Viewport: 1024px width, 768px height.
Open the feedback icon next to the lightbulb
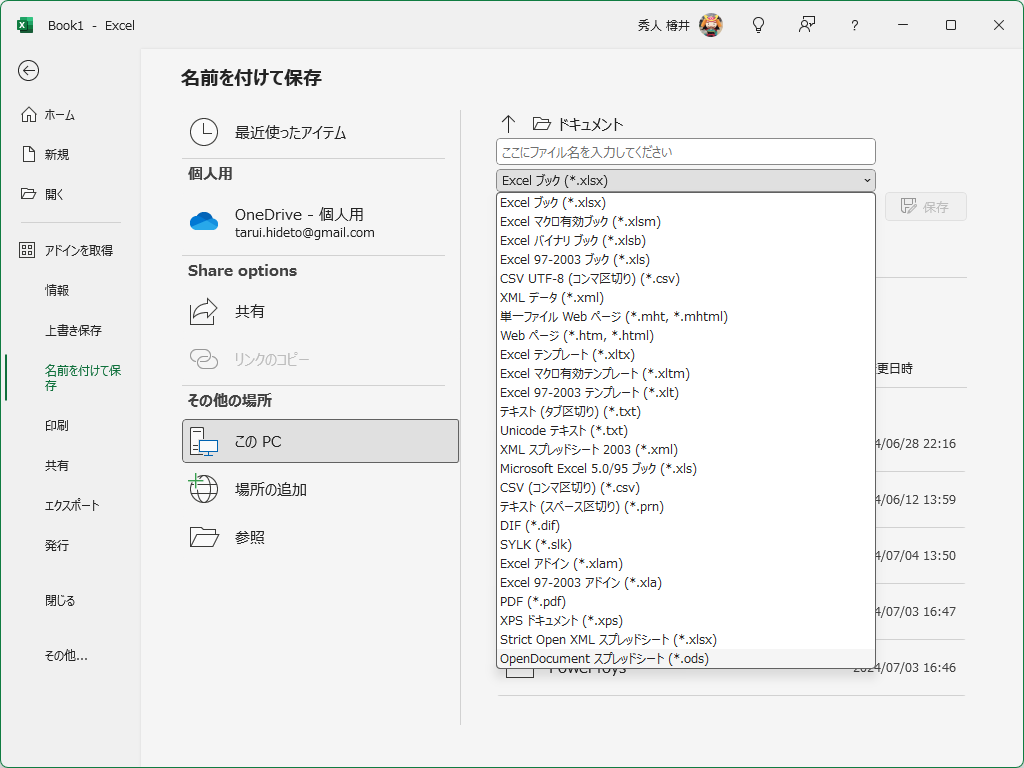[806, 25]
